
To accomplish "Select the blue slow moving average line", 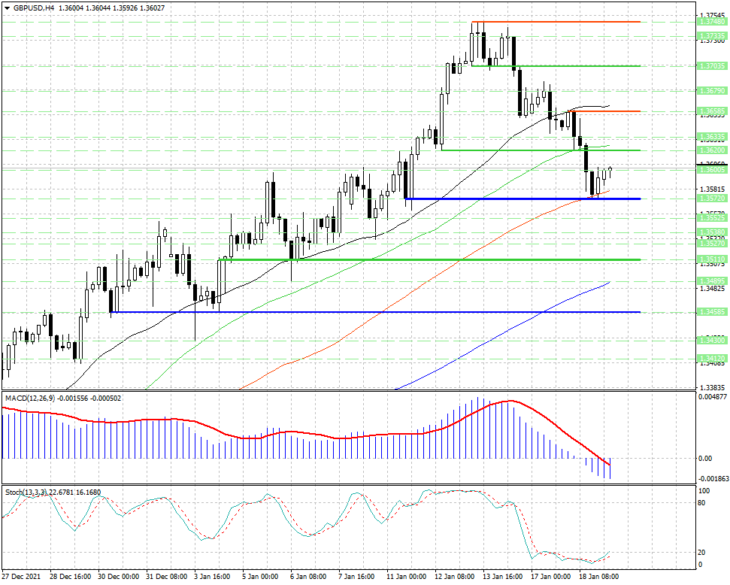I will coord(503,335).
